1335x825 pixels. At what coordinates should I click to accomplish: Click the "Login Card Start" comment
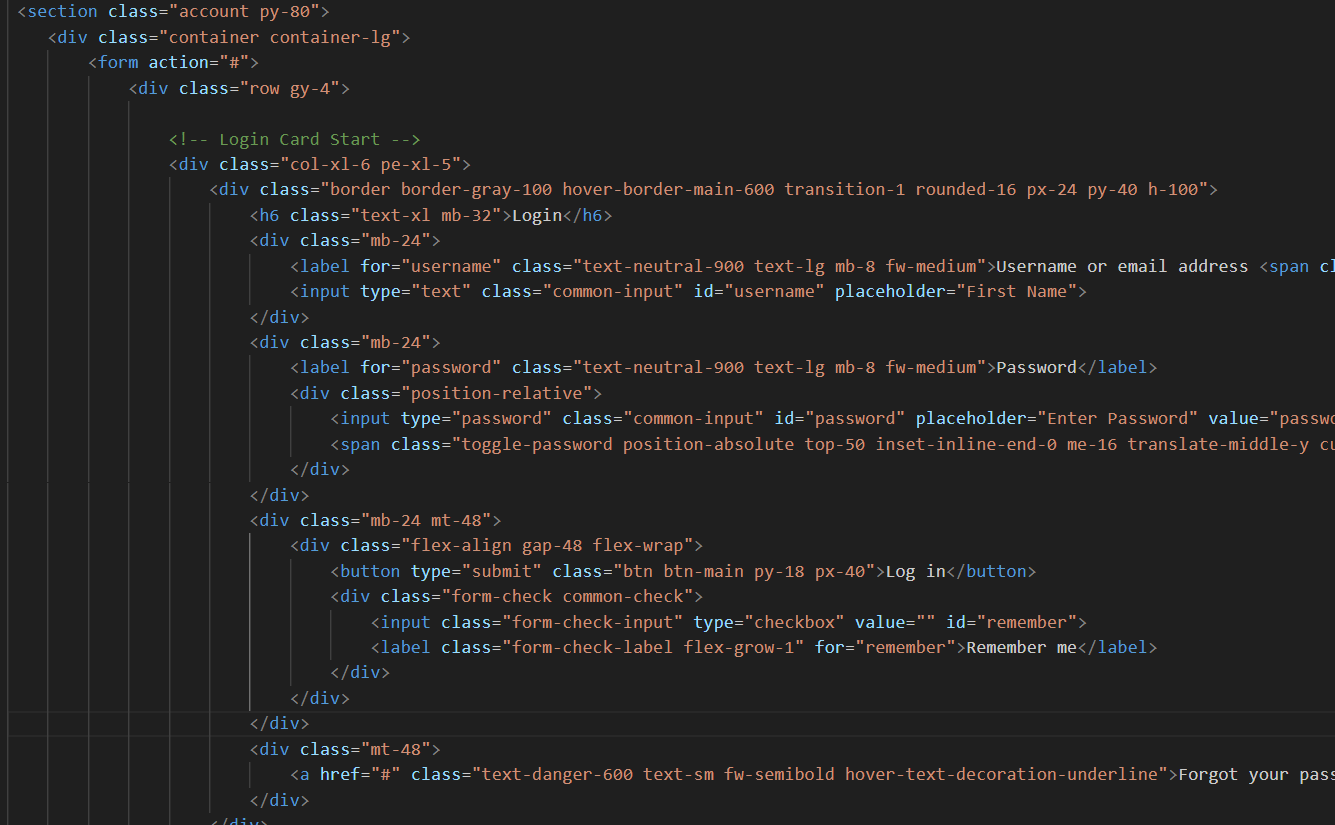(294, 139)
